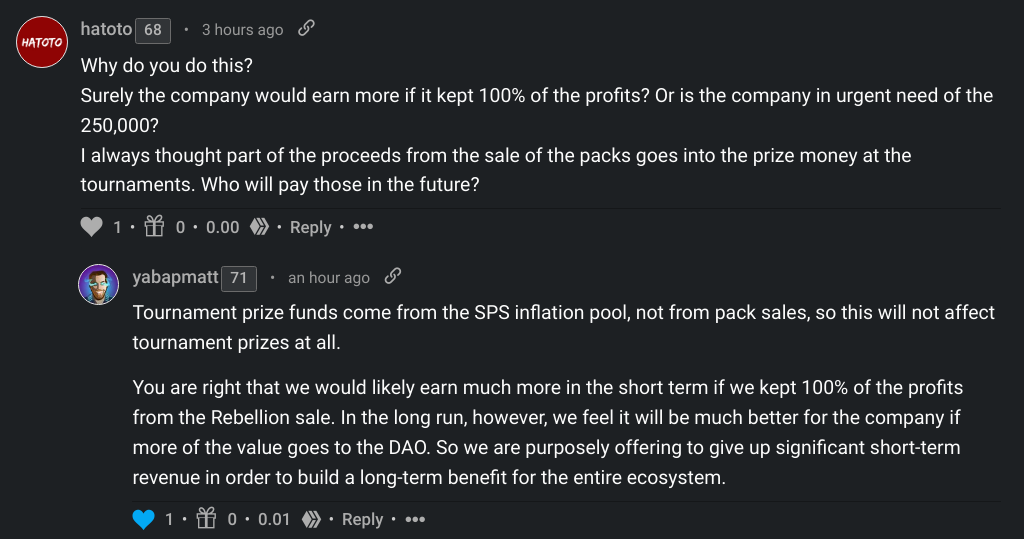Reply to hatoto's comment
Screen dimensions: 1024x539
[310, 228]
